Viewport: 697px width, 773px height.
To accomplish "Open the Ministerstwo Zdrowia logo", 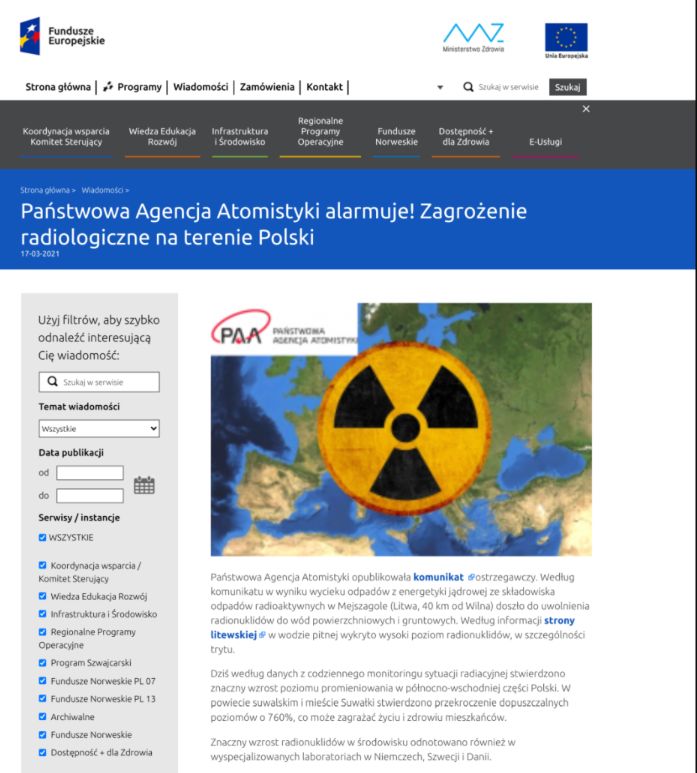I will pos(473,37).
